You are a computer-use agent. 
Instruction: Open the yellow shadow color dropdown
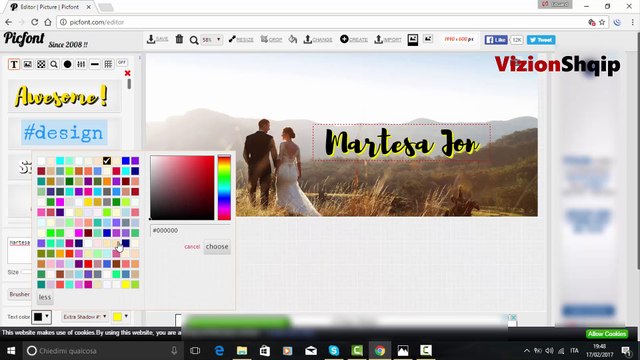121,317
